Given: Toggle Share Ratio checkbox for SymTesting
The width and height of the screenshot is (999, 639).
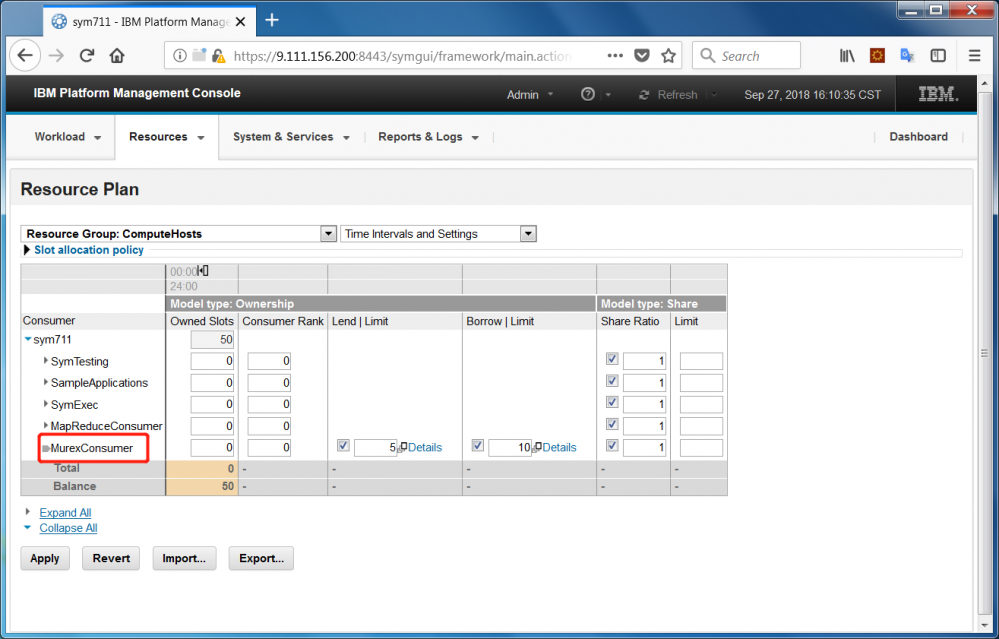Looking at the screenshot, I should coord(612,359).
